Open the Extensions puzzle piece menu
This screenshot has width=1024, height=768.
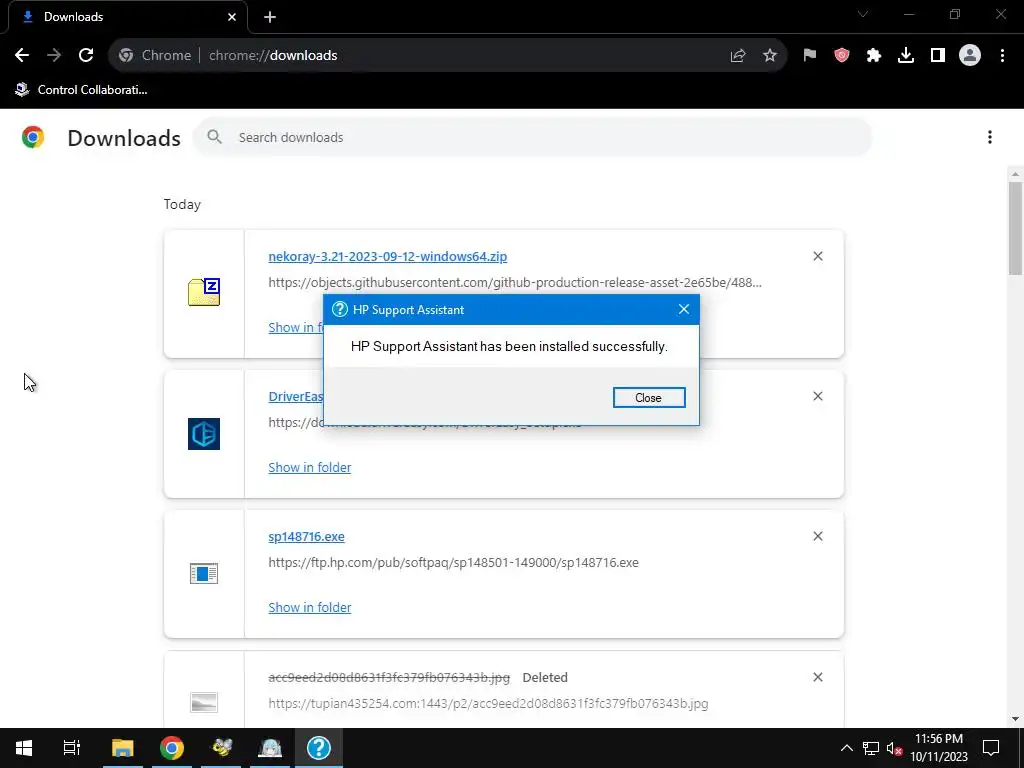click(874, 56)
